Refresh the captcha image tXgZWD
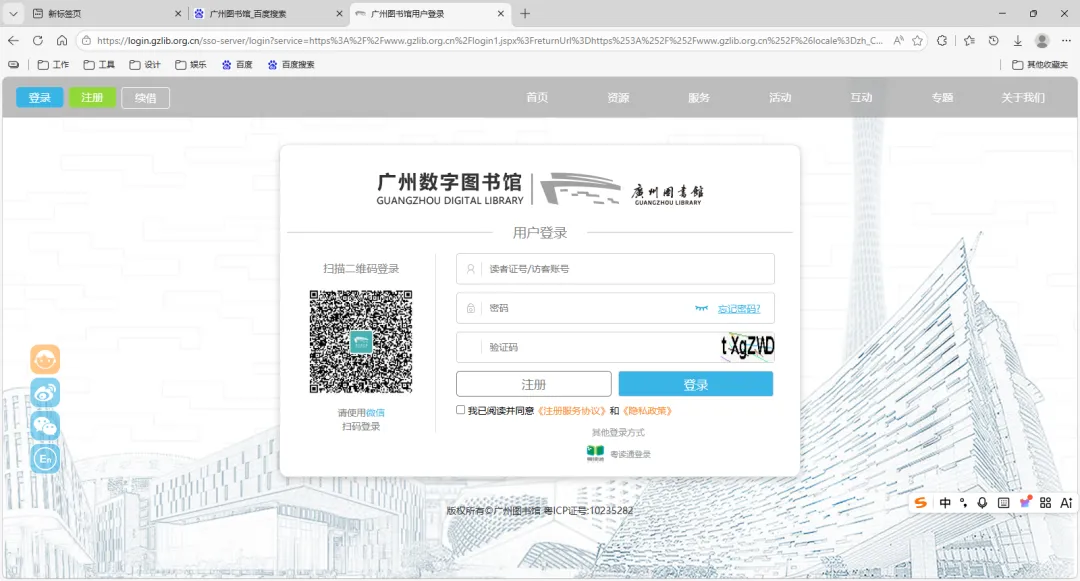 (x=747, y=347)
